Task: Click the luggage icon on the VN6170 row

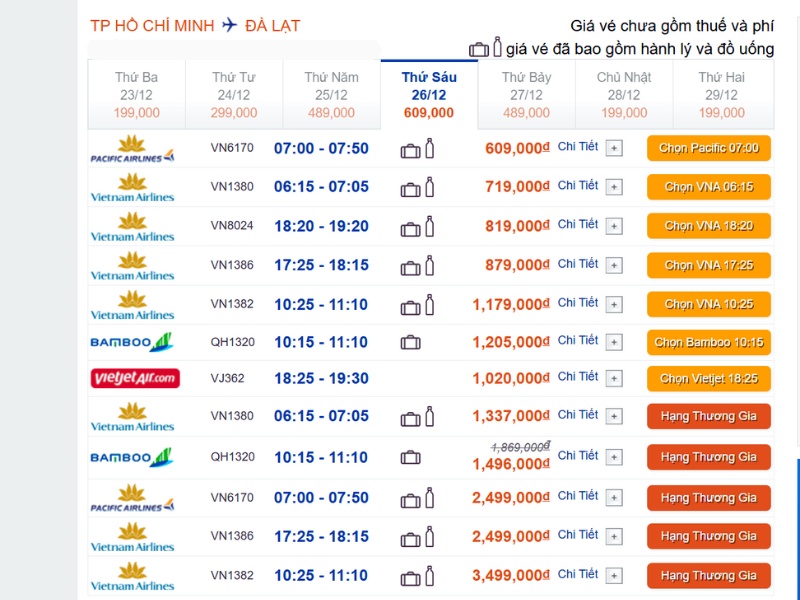Action: click(x=410, y=150)
